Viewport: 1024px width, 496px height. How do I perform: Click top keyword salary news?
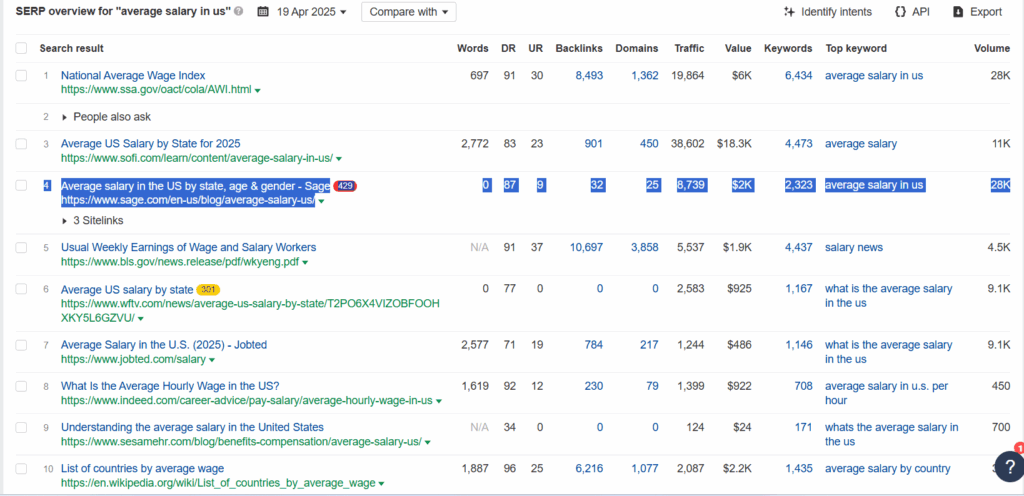pyautogui.click(x=854, y=247)
